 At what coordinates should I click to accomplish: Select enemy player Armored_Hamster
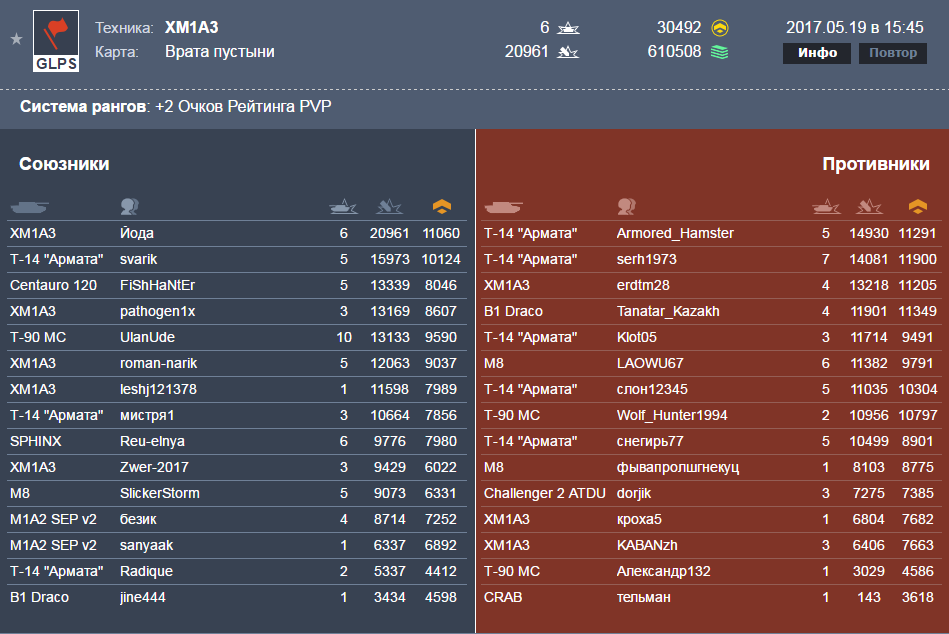pyautogui.click(x=675, y=233)
